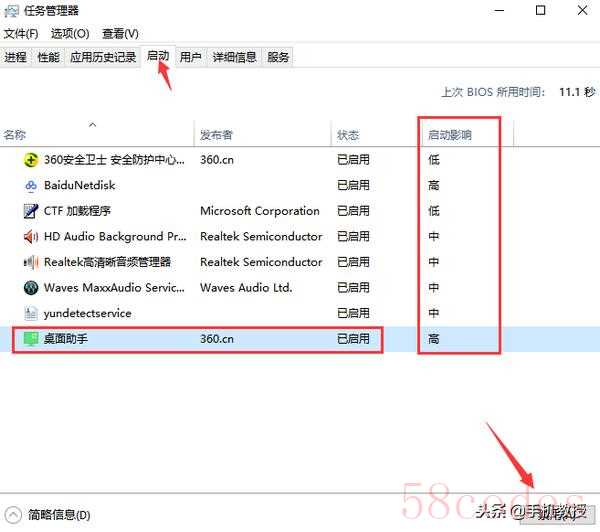The width and height of the screenshot is (600, 532).
Task: Open the 文件(F) menu
Action: click(21, 34)
